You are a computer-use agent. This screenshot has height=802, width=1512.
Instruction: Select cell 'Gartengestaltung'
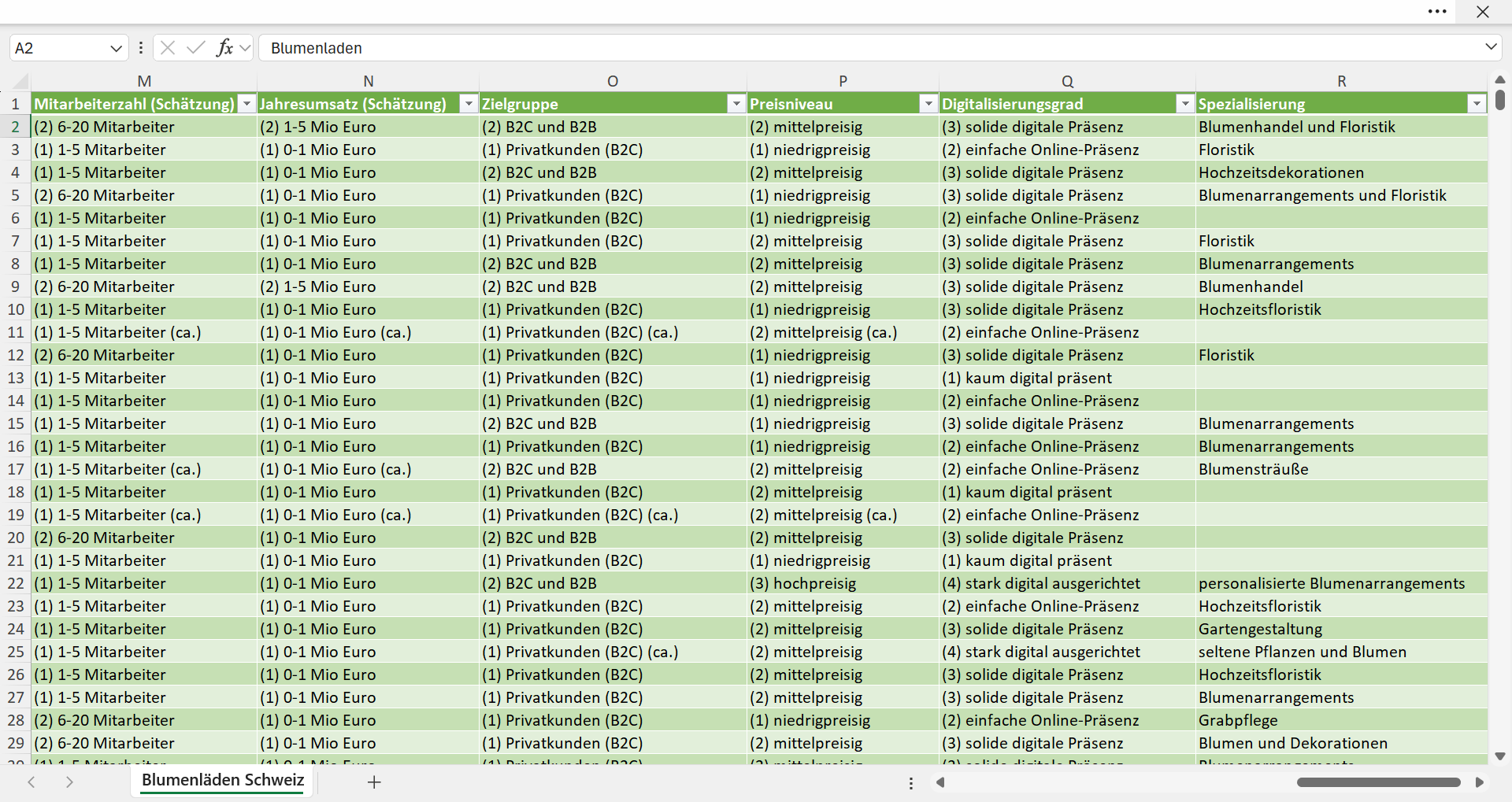[x=1342, y=629]
